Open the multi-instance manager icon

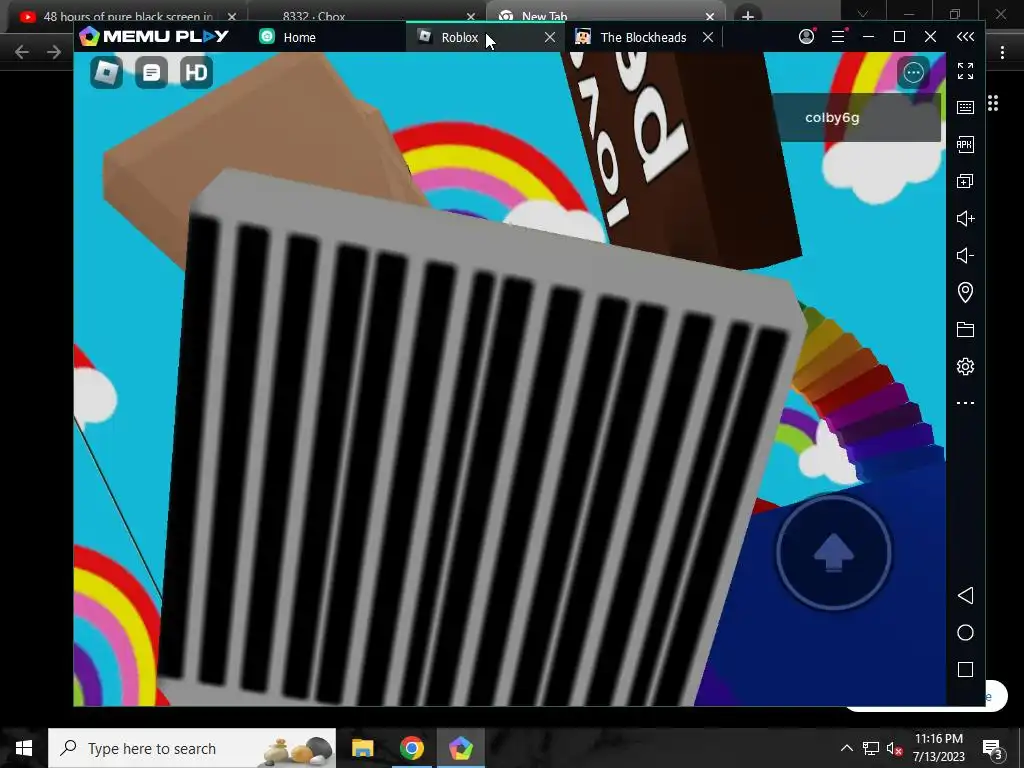[965, 181]
